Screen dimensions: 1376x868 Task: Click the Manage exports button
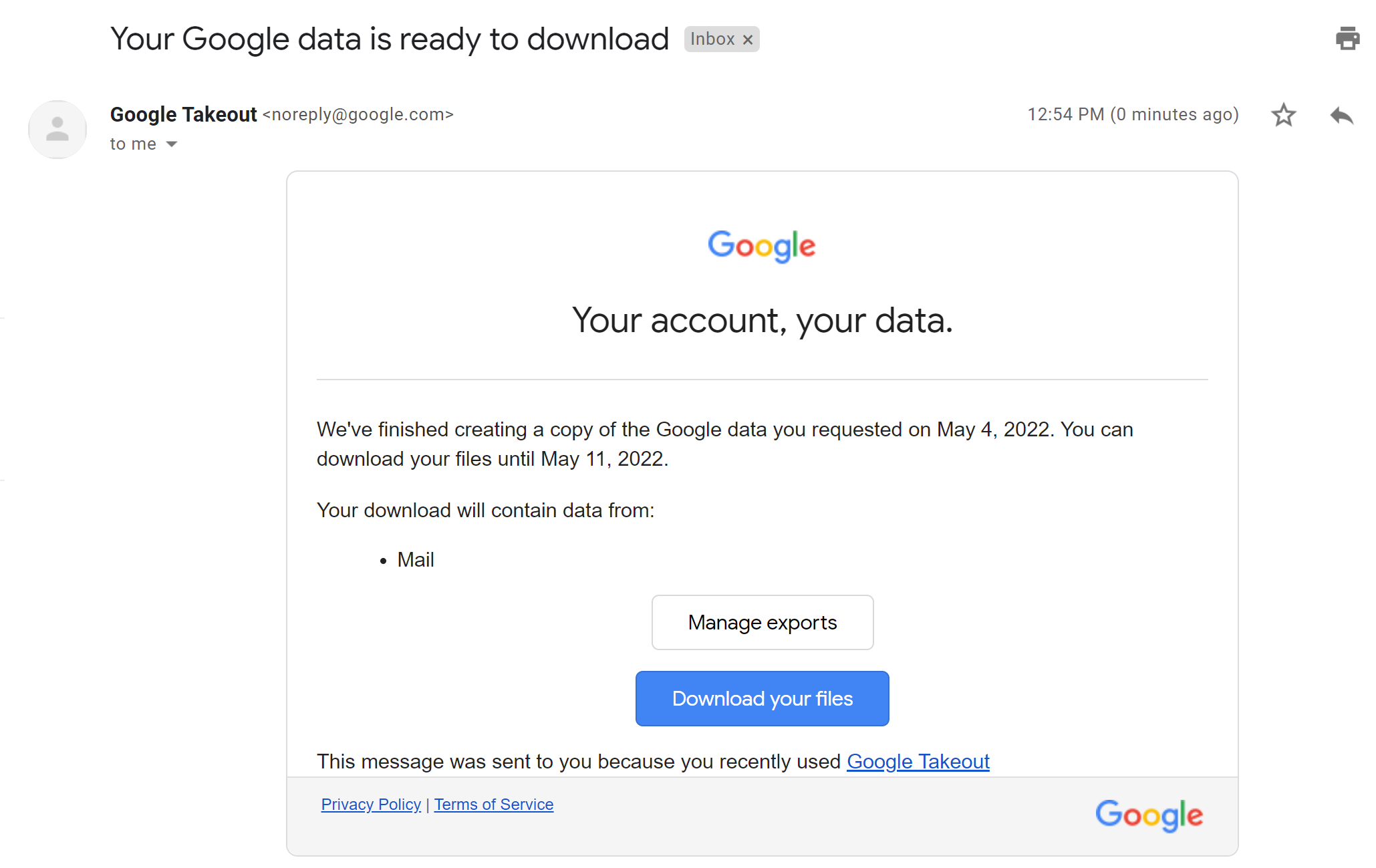(x=762, y=622)
